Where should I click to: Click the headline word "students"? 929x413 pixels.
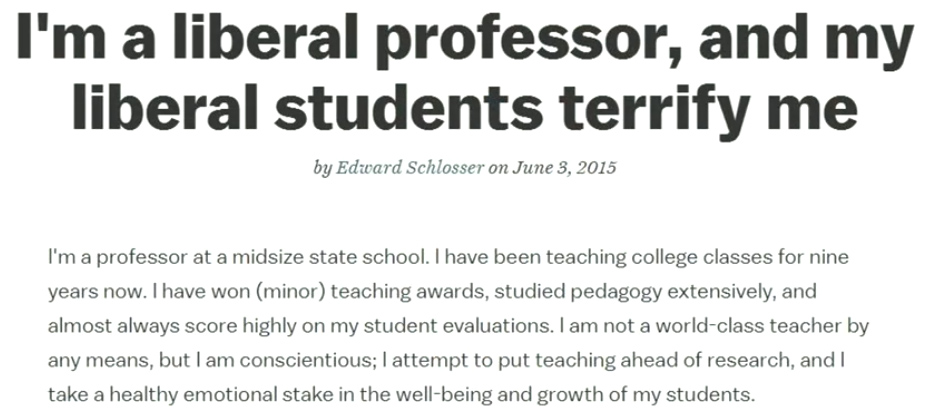409,107
